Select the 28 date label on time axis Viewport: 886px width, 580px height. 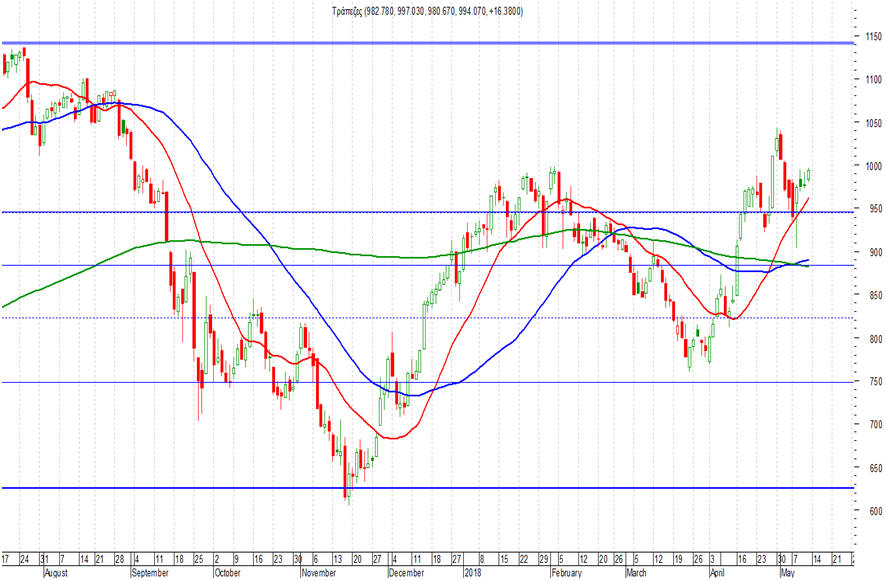pos(119,559)
